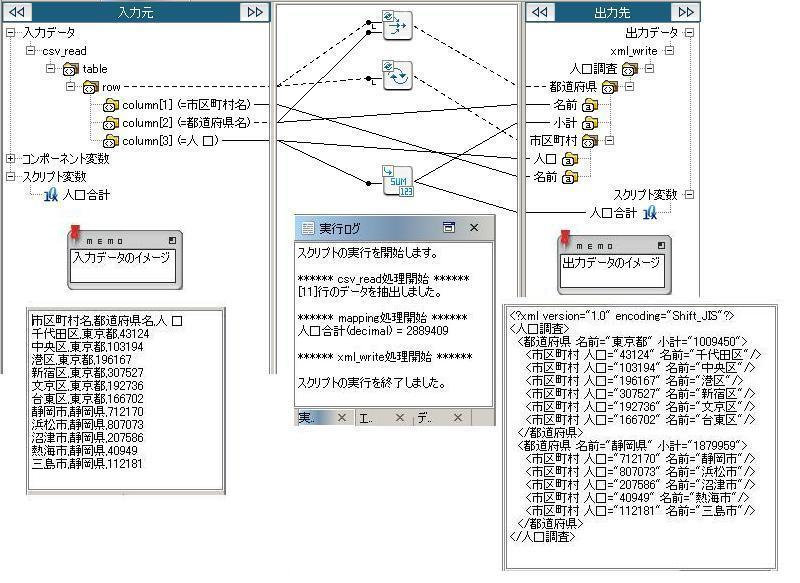Select the topmost merge logic icon on mapping canvas
The width and height of the screenshot is (800, 583).
click(x=397, y=25)
